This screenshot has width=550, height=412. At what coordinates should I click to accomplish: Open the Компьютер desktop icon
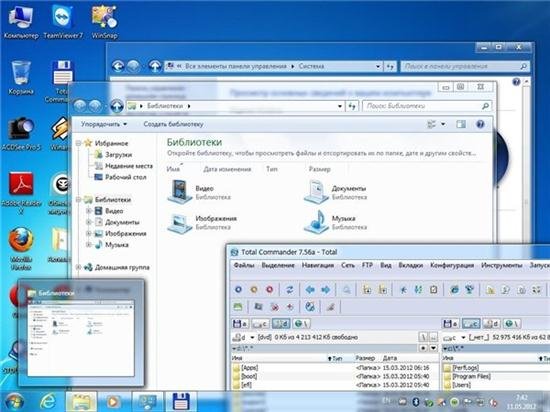(x=20, y=21)
